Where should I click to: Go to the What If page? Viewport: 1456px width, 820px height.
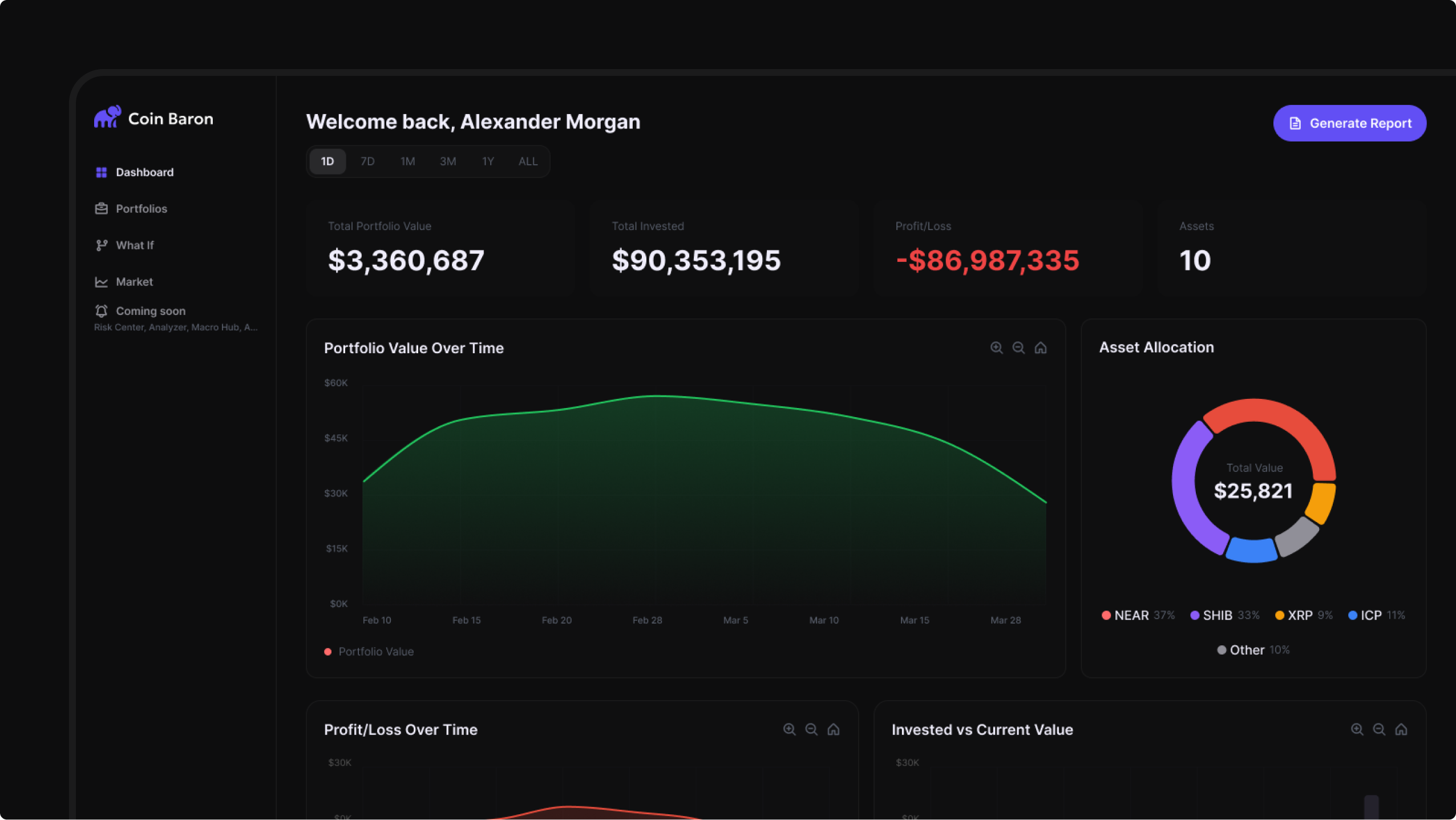pos(124,245)
